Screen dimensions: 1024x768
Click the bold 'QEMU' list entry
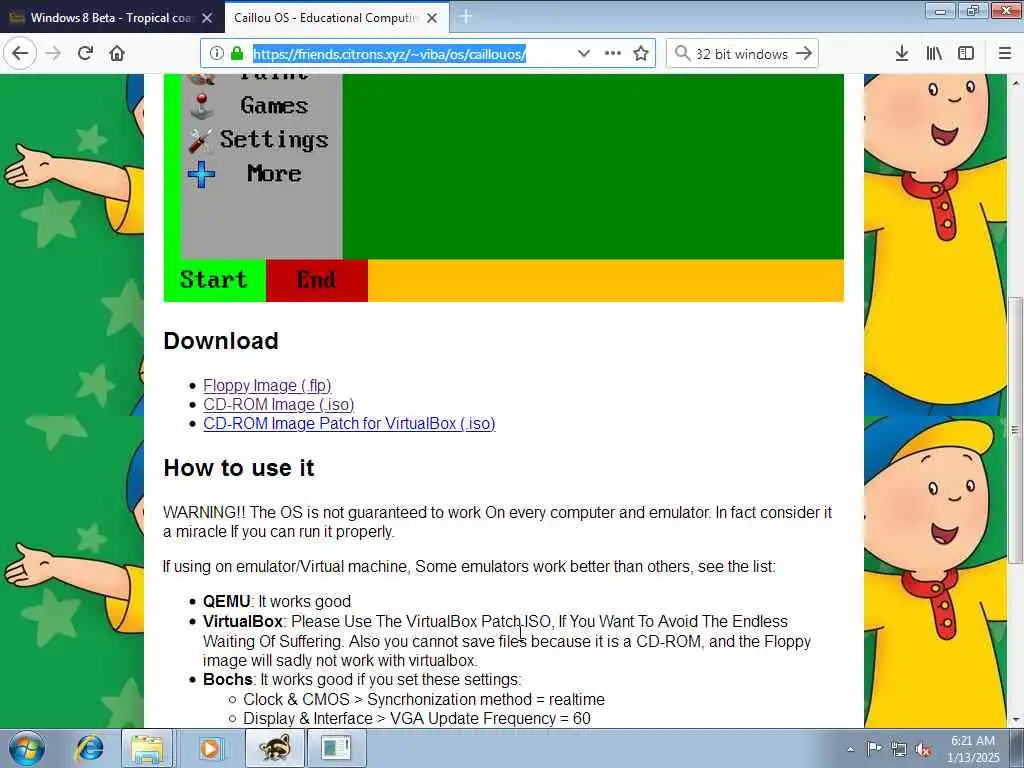(x=227, y=601)
